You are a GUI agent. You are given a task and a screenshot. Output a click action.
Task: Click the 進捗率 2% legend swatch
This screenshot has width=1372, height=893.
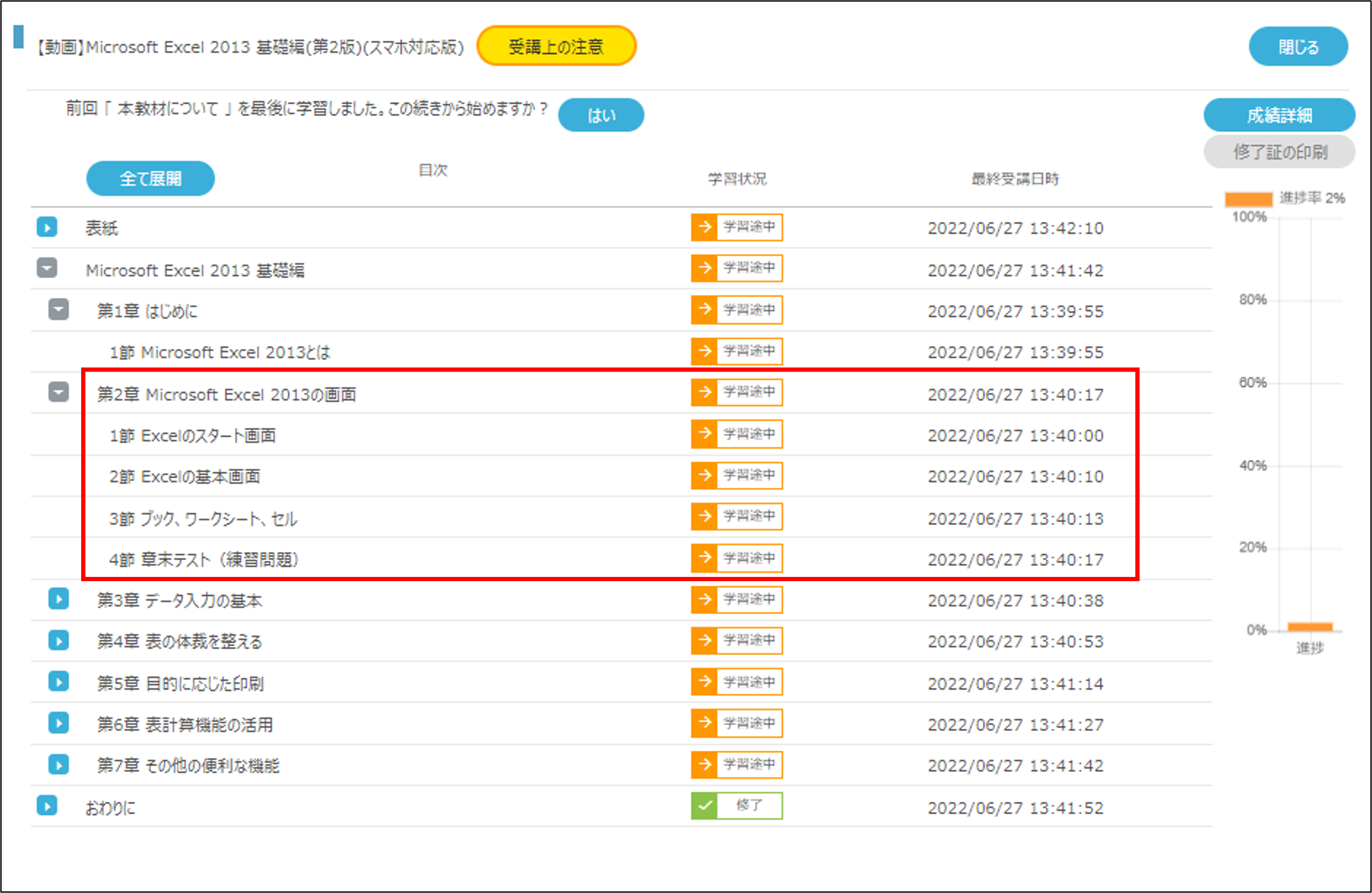point(1249,200)
